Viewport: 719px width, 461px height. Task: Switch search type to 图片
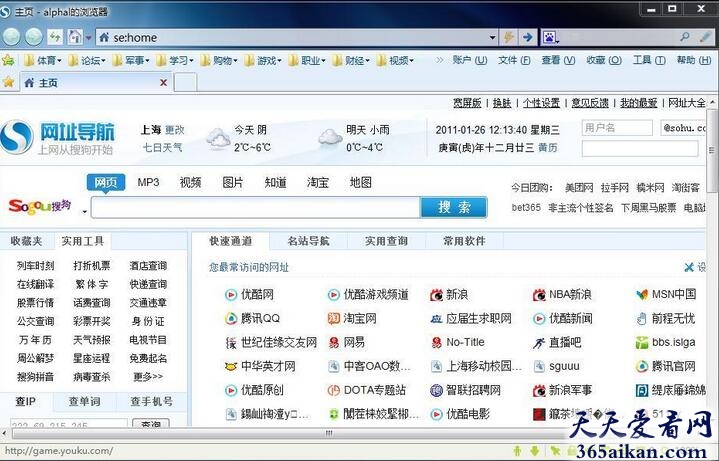tap(233, 183)
